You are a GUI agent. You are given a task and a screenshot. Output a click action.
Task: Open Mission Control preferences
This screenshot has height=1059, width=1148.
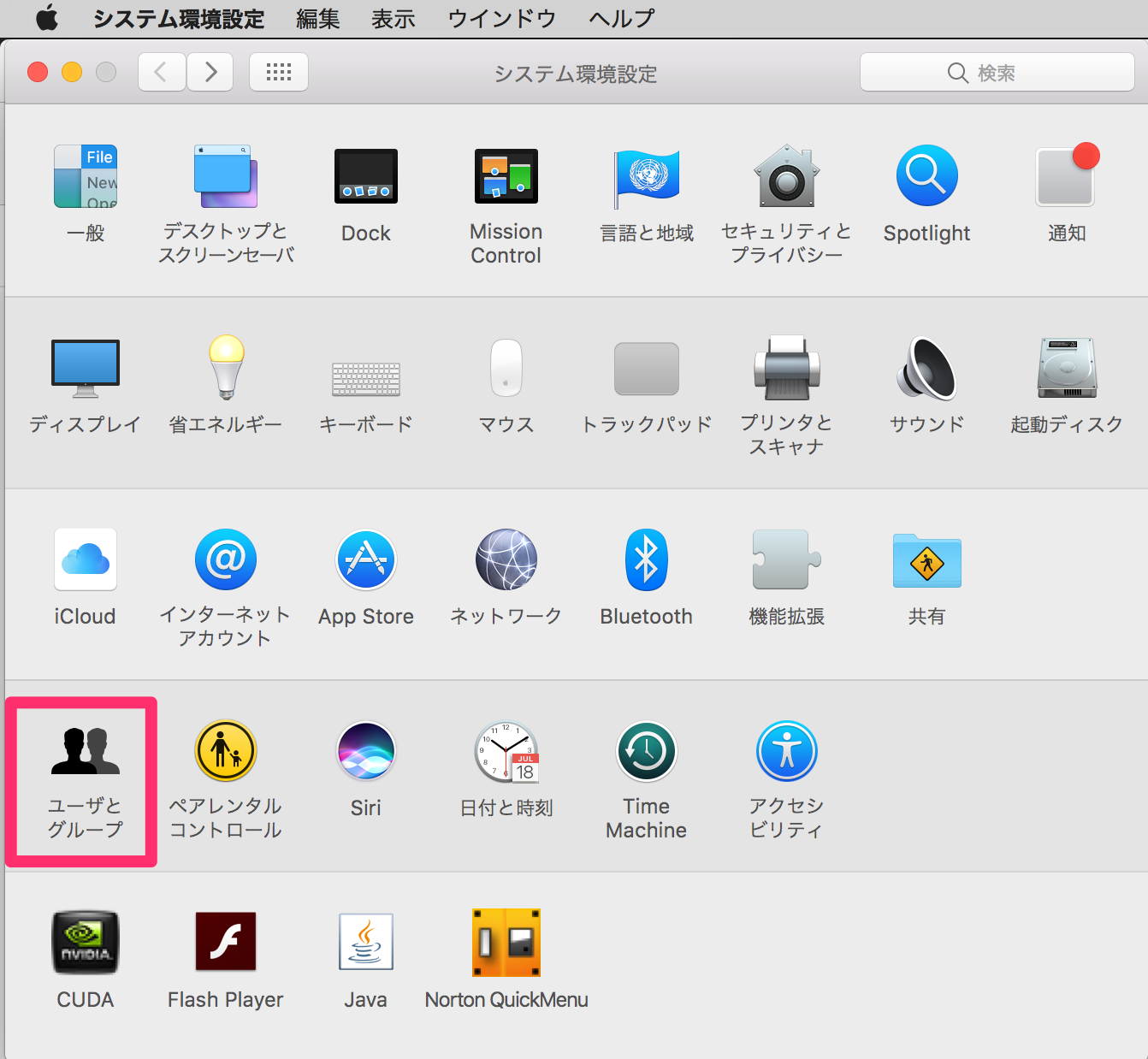[506, 176]
